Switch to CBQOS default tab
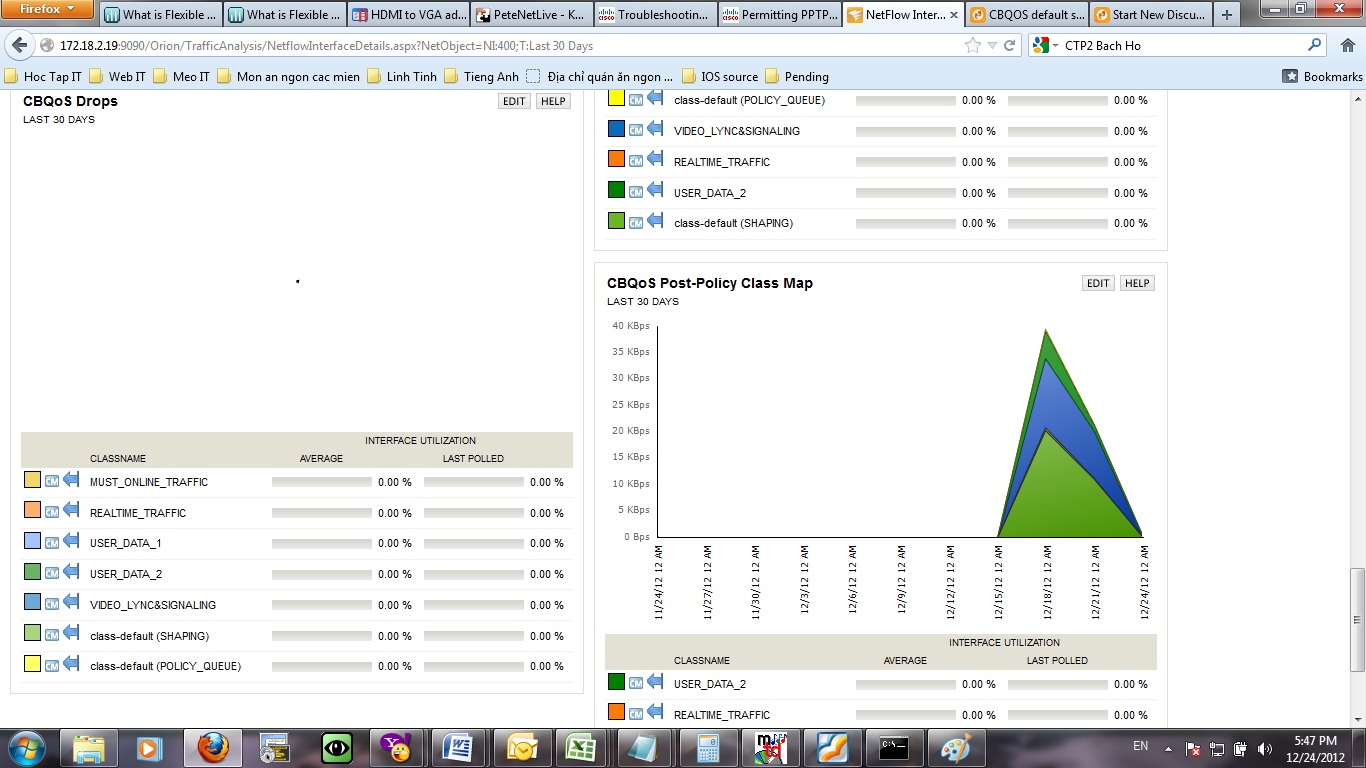 point(1027,15)
